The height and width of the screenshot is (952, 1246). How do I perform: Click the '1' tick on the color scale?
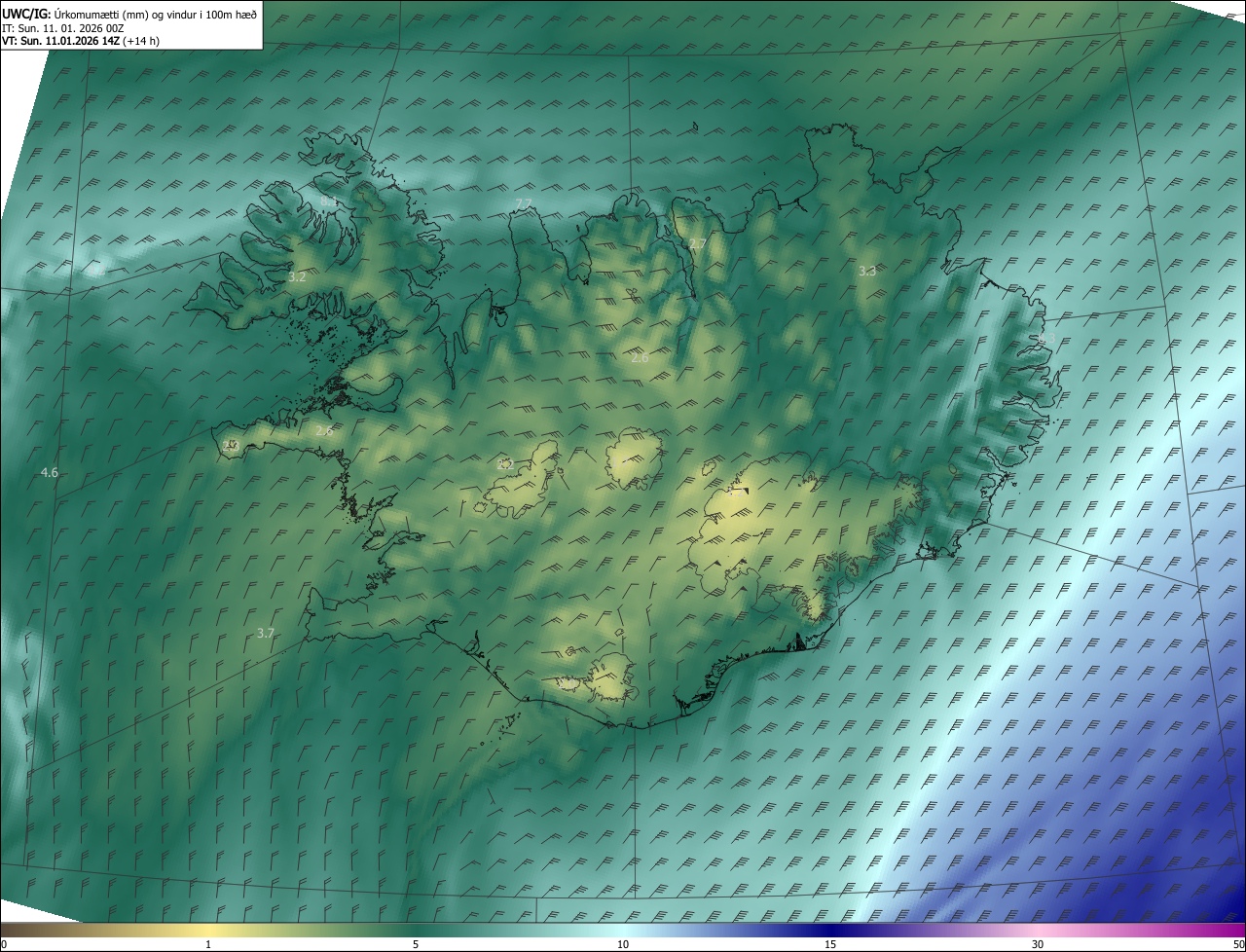(208, 945)
